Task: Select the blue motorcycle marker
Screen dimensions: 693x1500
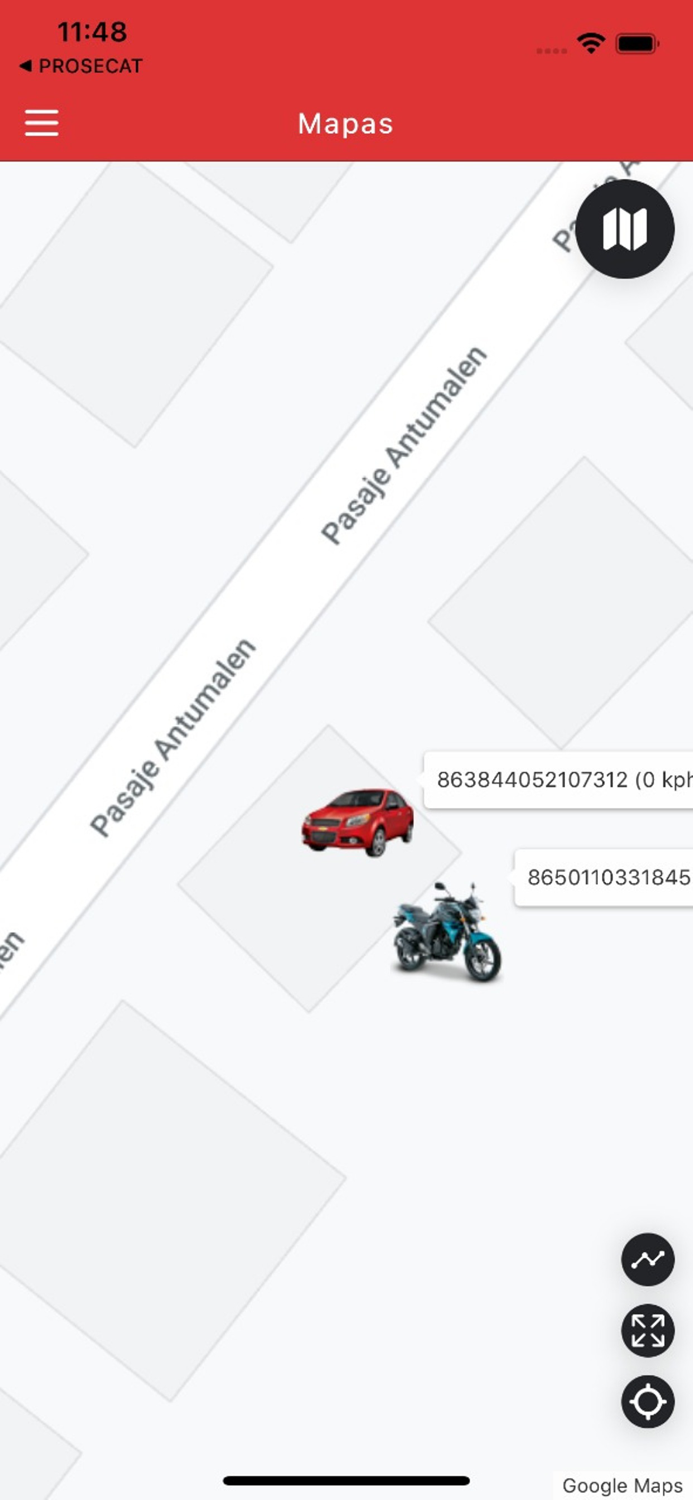Action: [x=446, y=931]
